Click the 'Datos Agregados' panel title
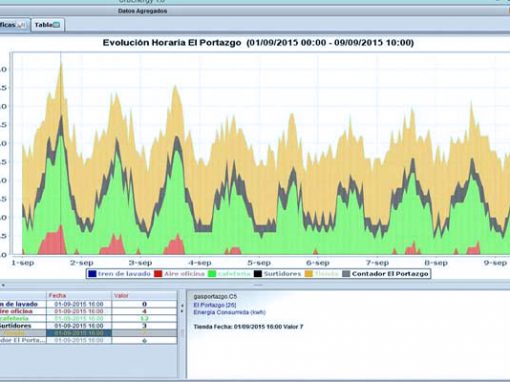The width and height of the screenshot is (510, 382). (143, 11)
